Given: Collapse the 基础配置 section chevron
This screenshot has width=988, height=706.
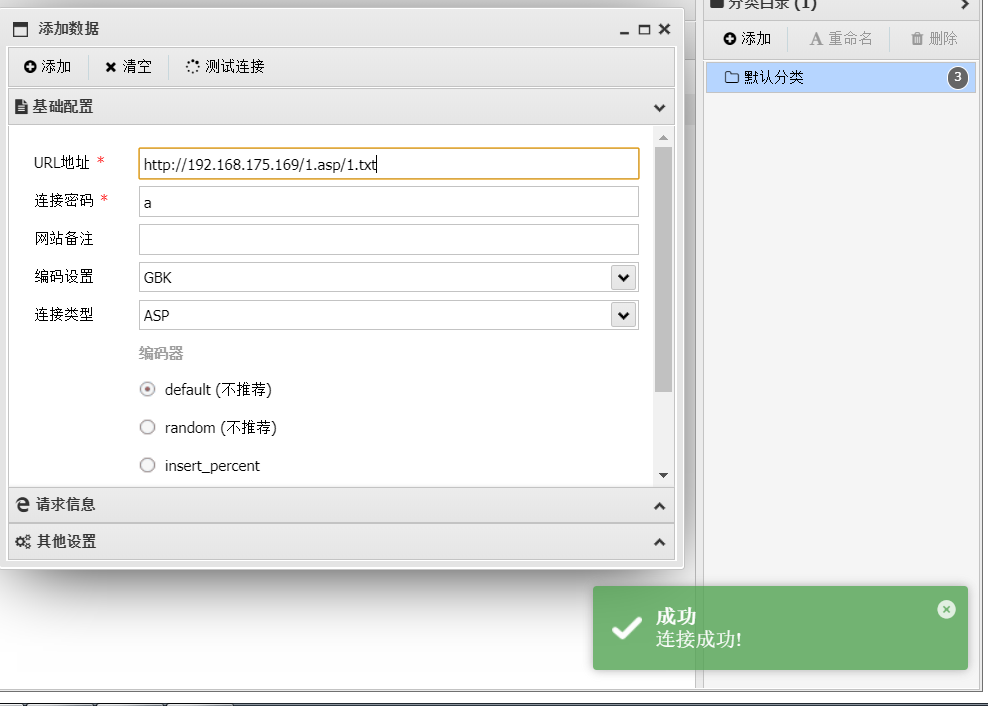Looking at the screenshot, I should click(659, 107).
